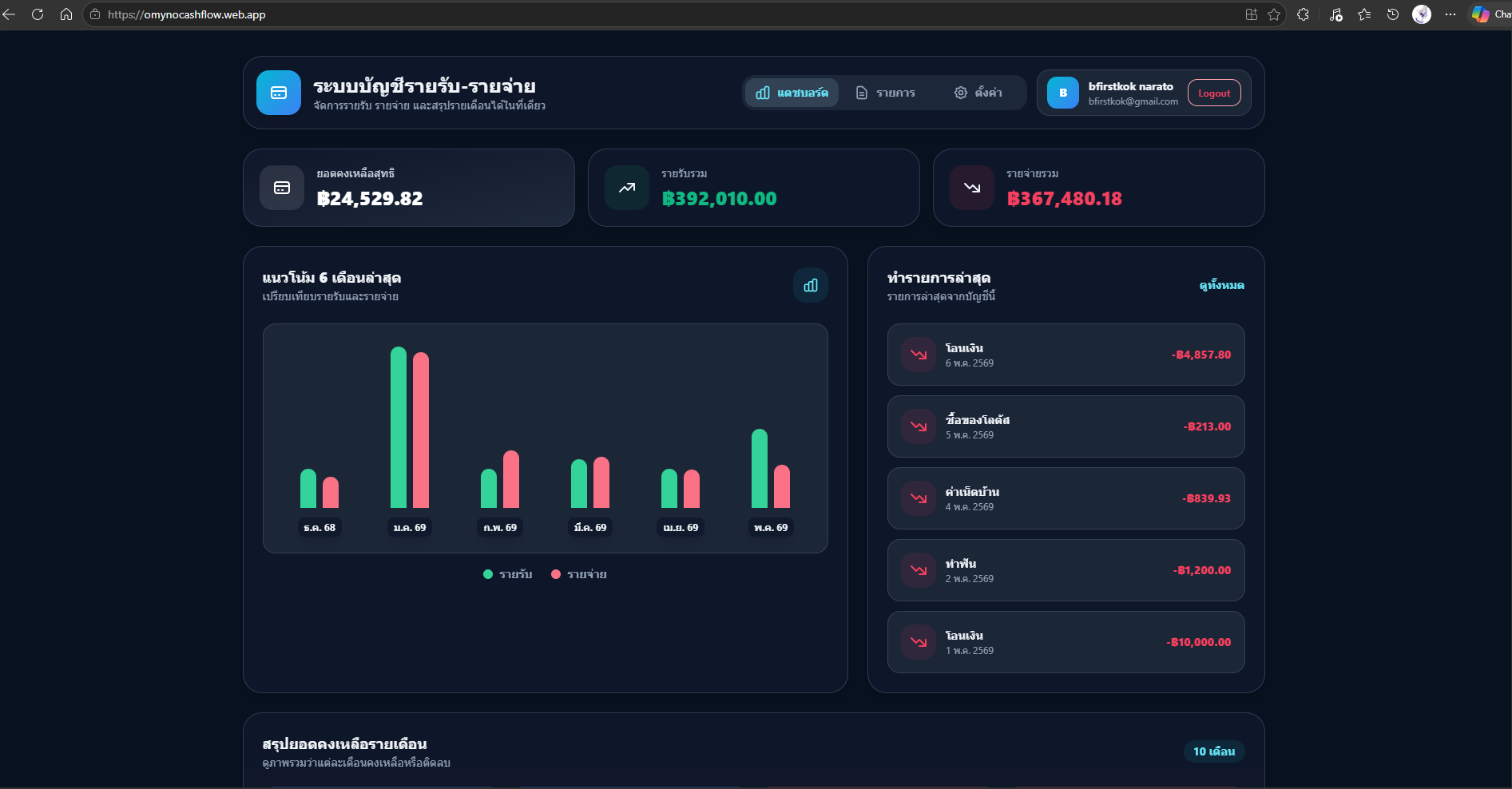Click the สรุปยอดคงเหลือรายเดือน heading

(x=344, y=744)
